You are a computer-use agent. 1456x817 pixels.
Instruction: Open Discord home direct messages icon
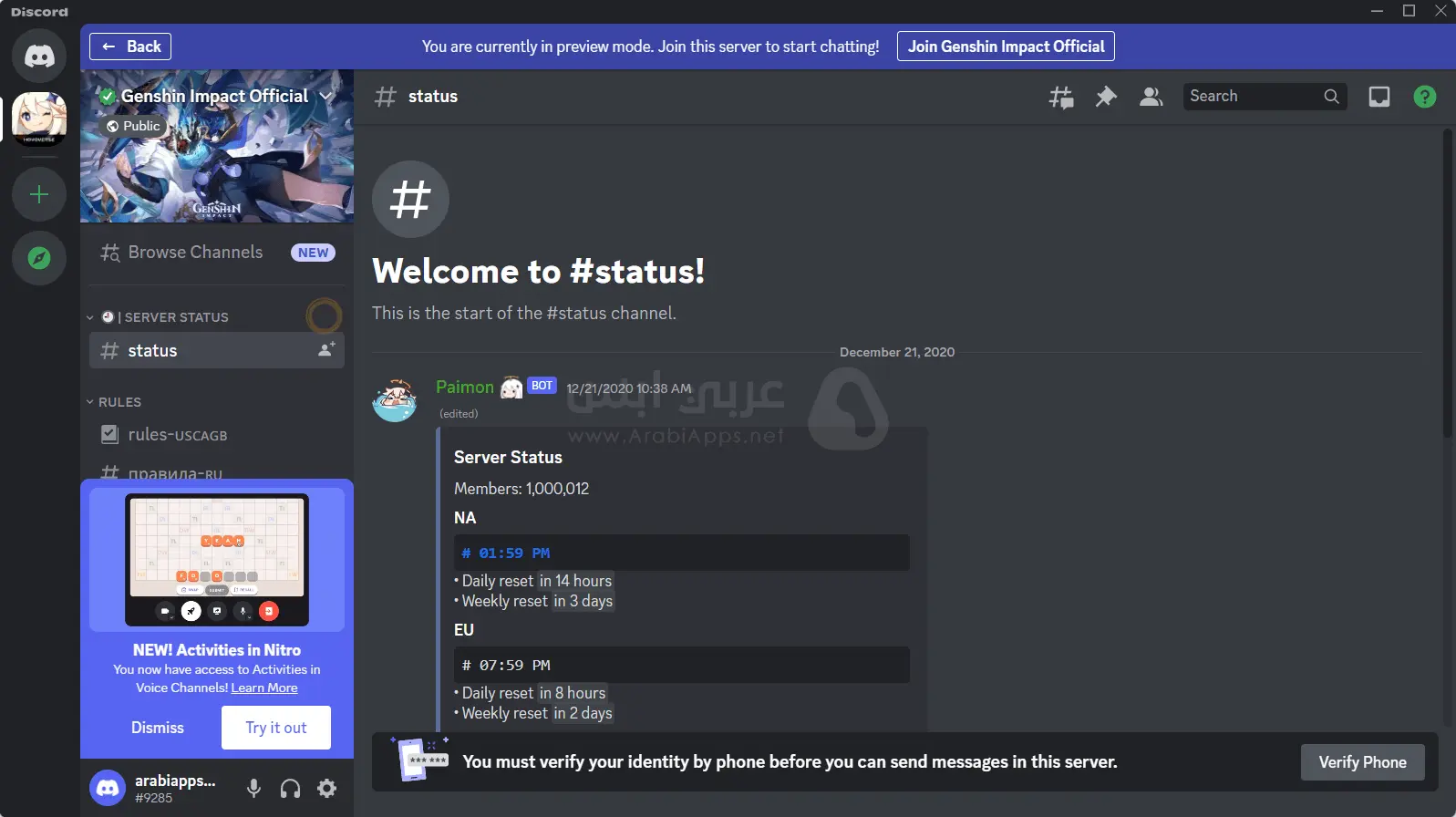point(39,56)
